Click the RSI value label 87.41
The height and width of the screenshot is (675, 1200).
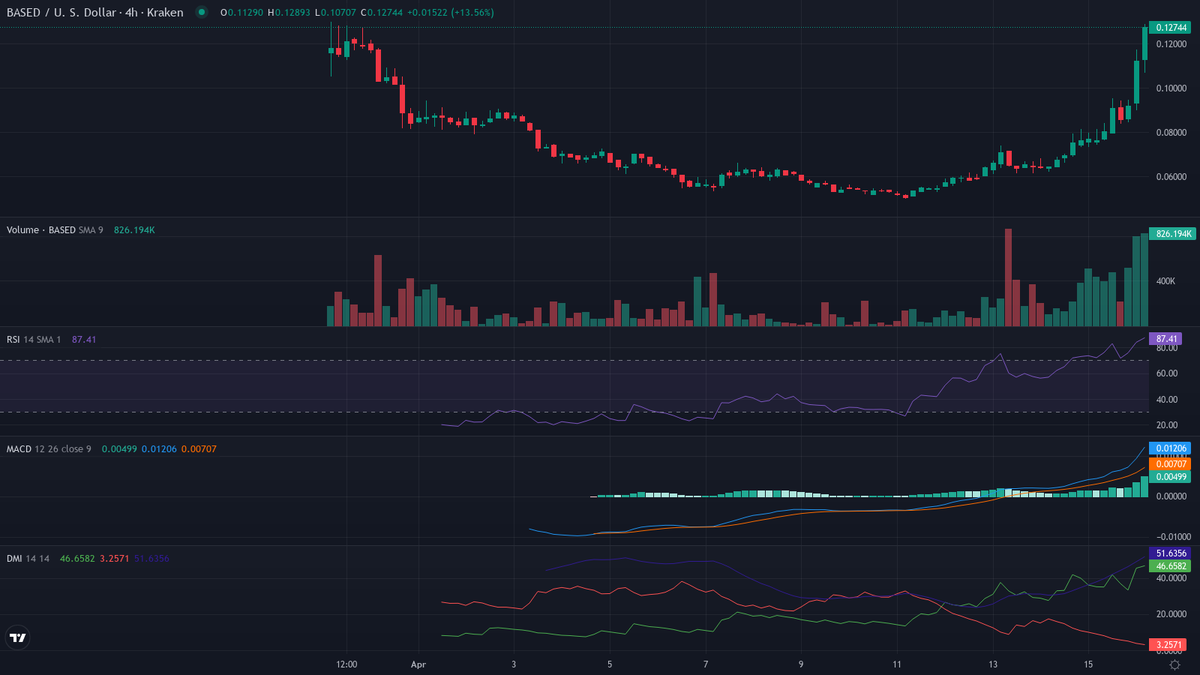tap(1165, 339)
